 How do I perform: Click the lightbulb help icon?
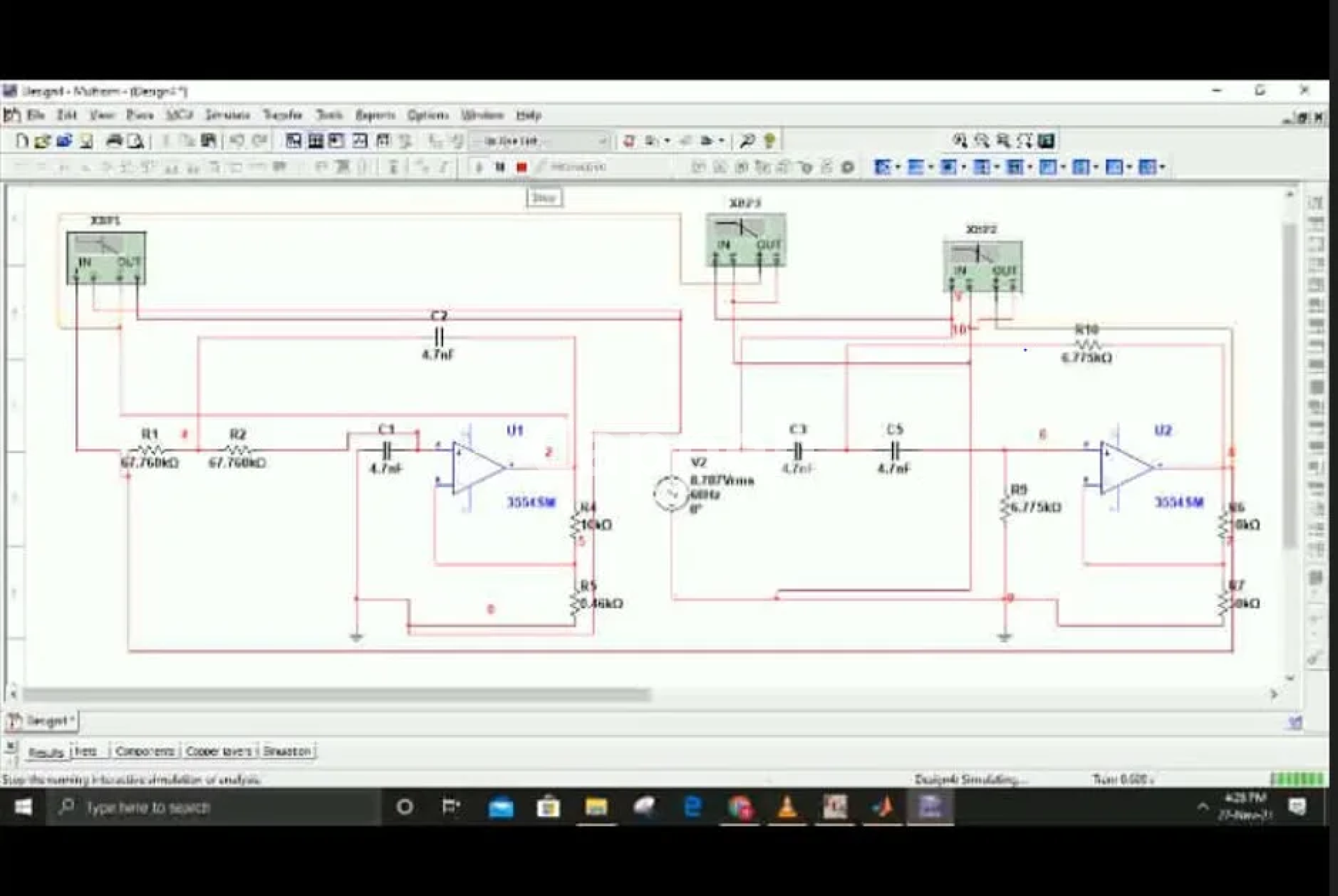click(769, 141)
